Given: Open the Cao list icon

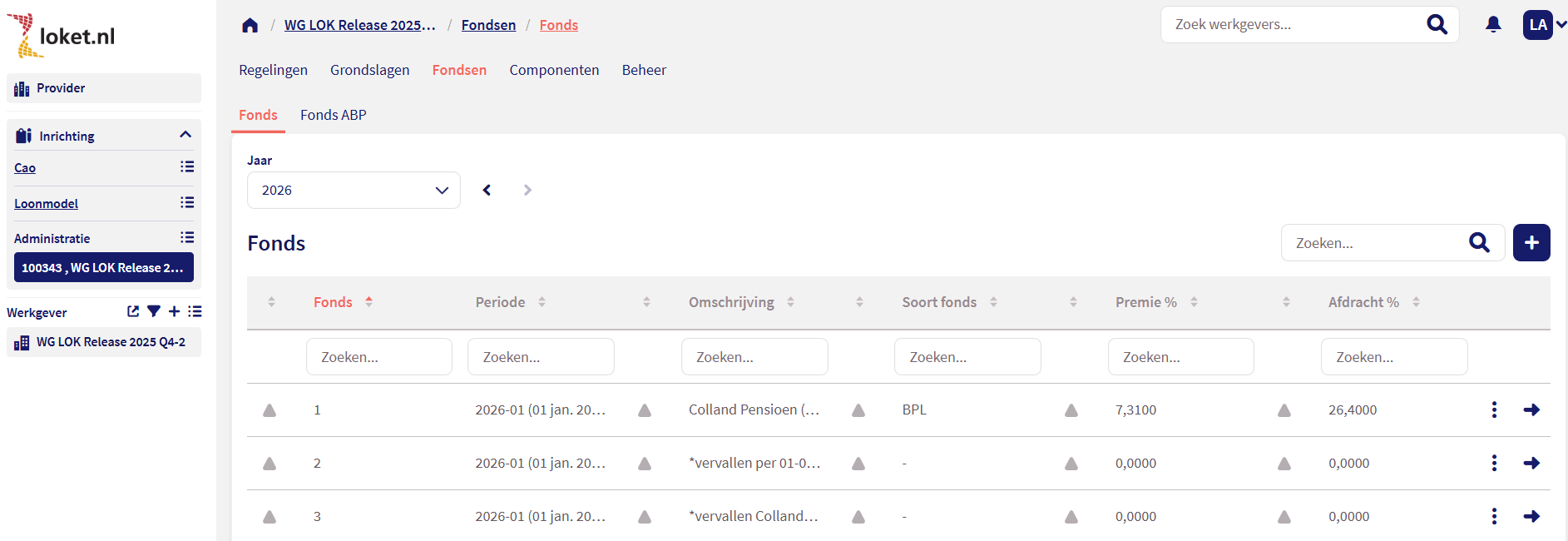Looking at the screenshot, I should (x=187, y=167).
